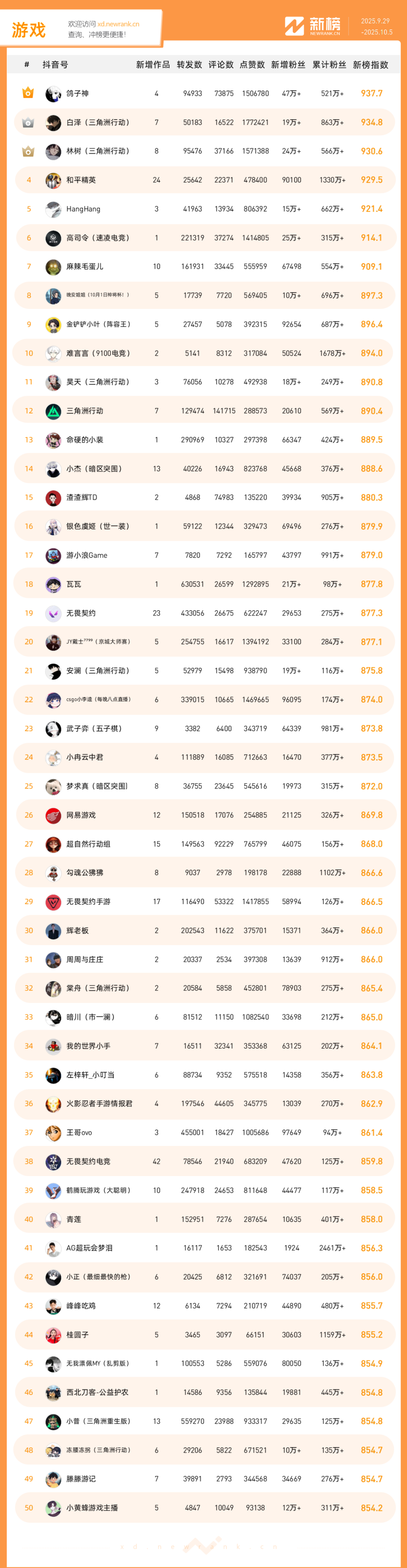Click 鸽子神's 937.7 index score
407x1568 pixels.
(x=371, y=94)
